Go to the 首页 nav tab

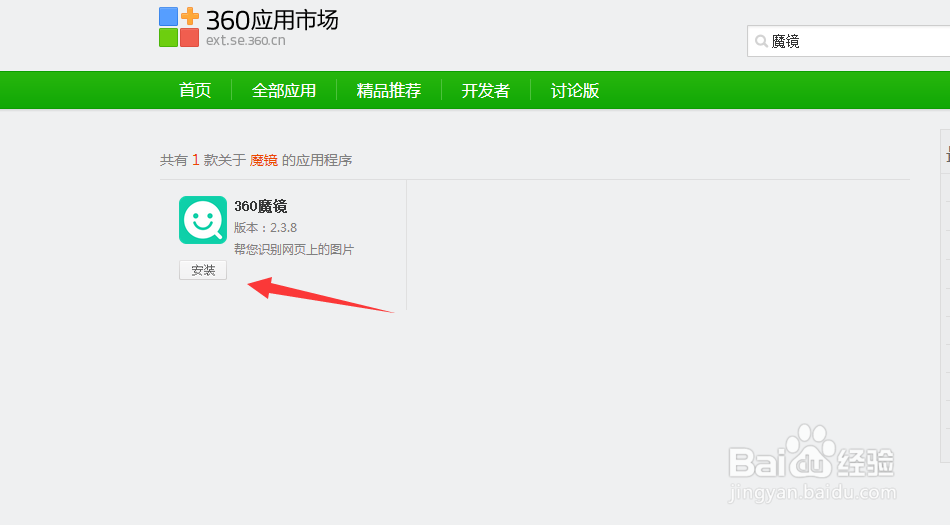[195, 90]
